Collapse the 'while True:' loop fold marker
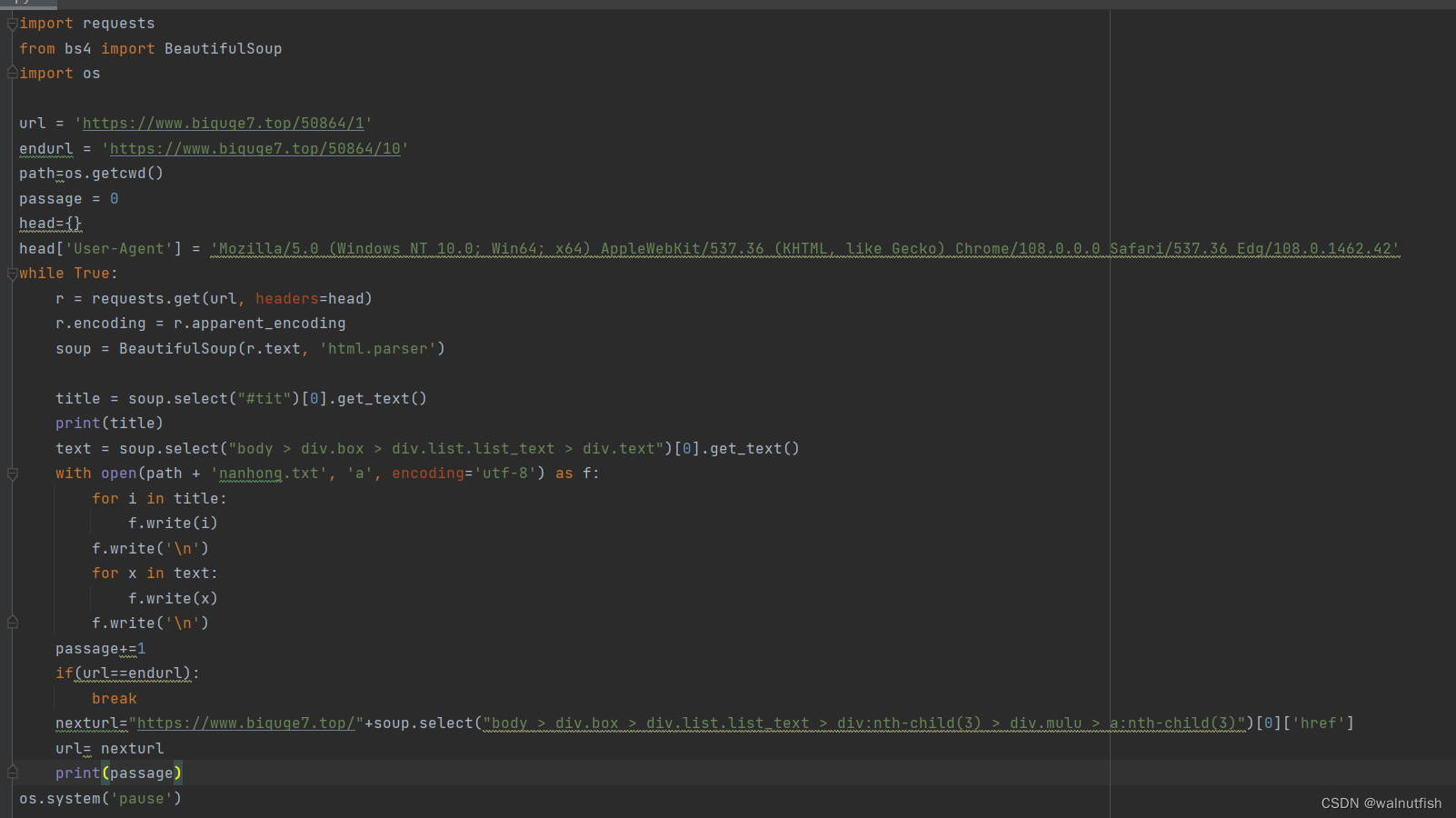 pos(13,274)
